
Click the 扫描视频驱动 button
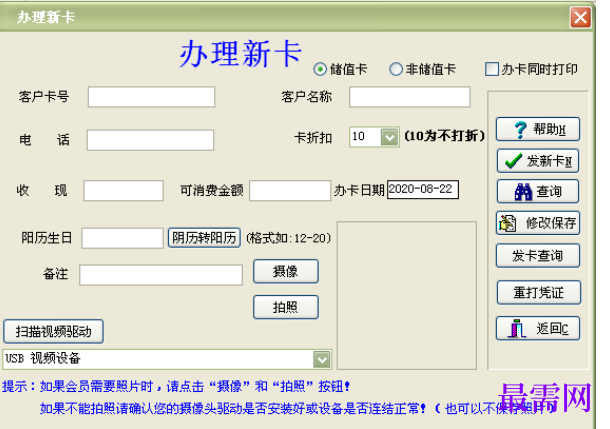tap(53, 331)
